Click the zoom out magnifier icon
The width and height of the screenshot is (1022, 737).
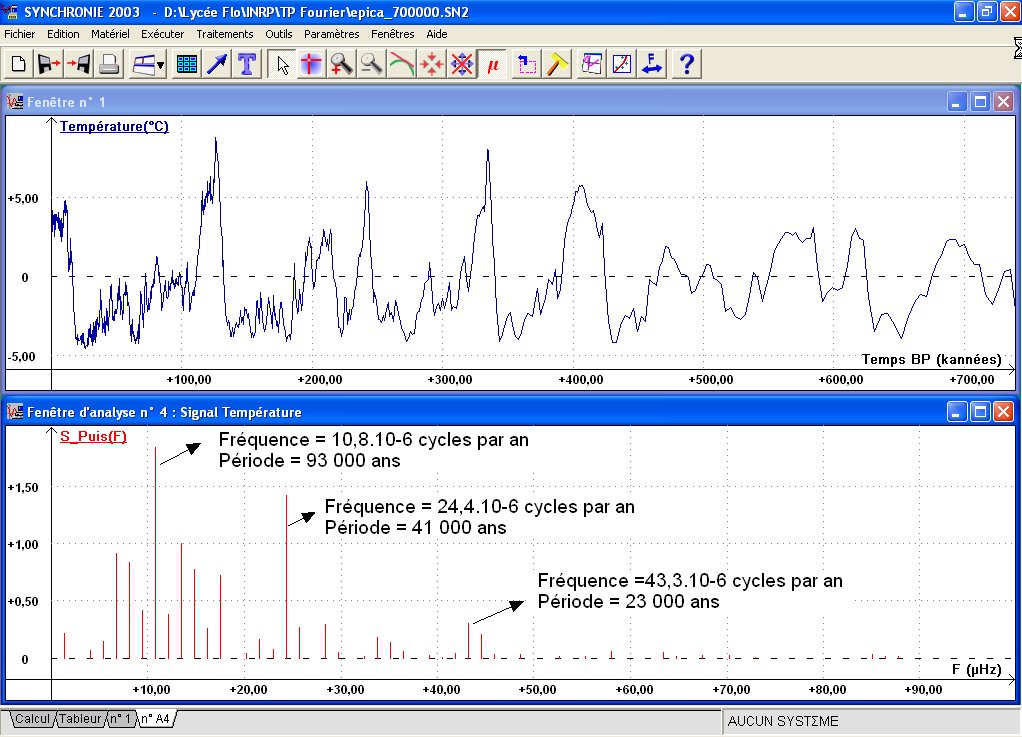(x=371, y=64)
